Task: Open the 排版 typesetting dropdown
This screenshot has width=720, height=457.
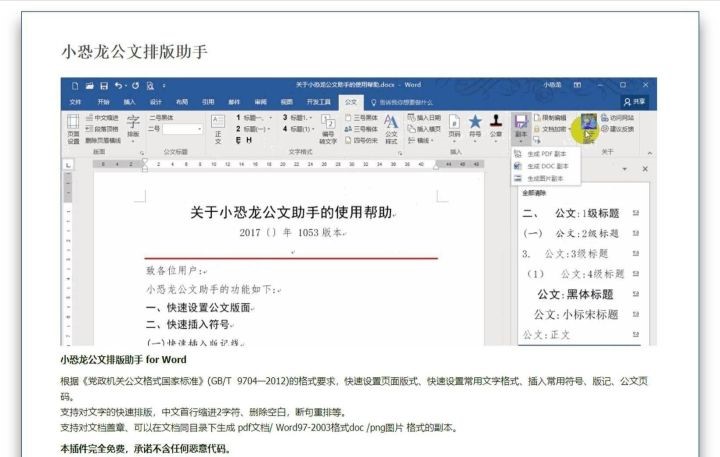Action: pos(133,128)
